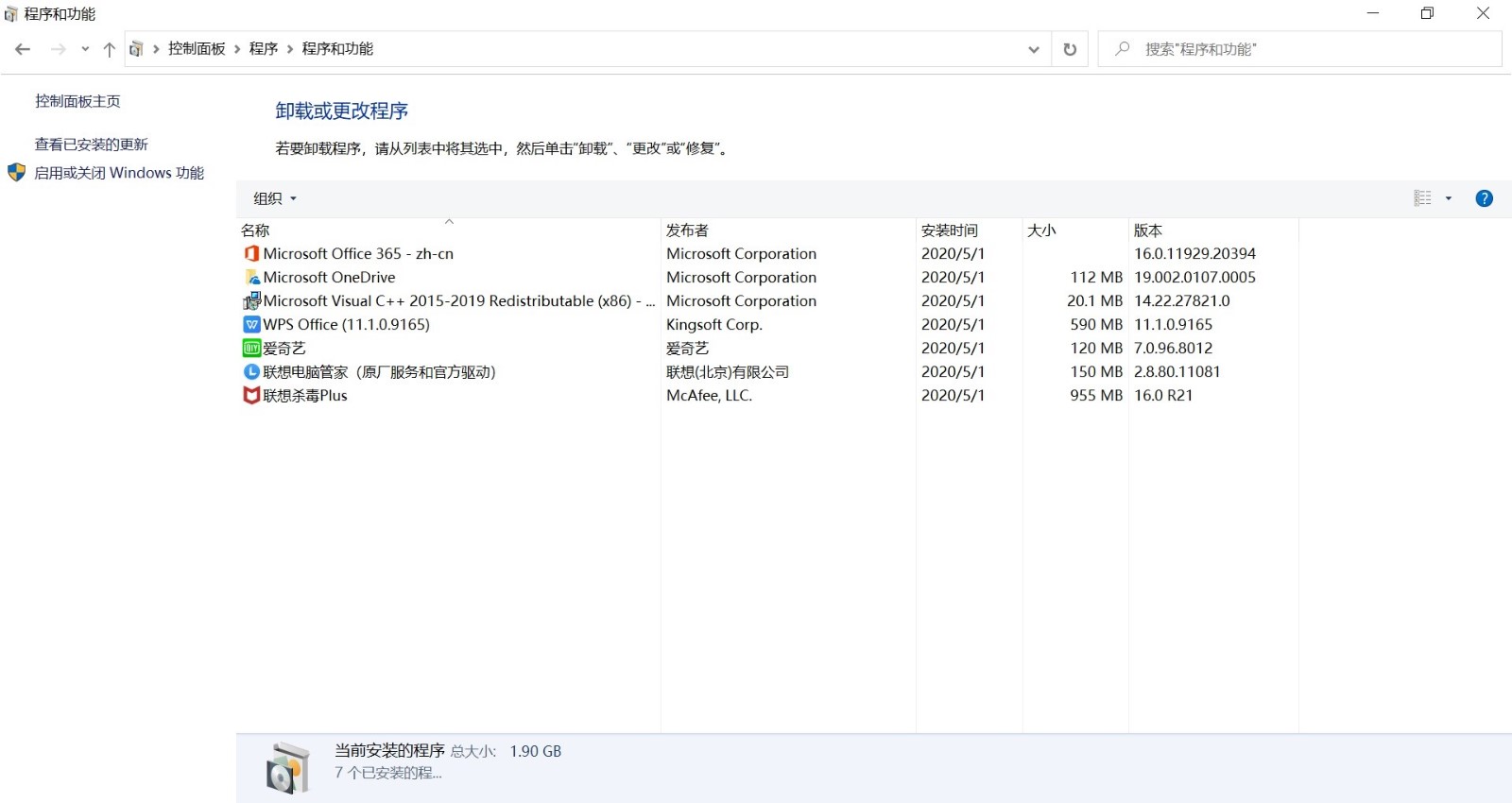Click publisher McAfee, LLC.
This screenshot has width=1512, height=803.
coord(709,395)
